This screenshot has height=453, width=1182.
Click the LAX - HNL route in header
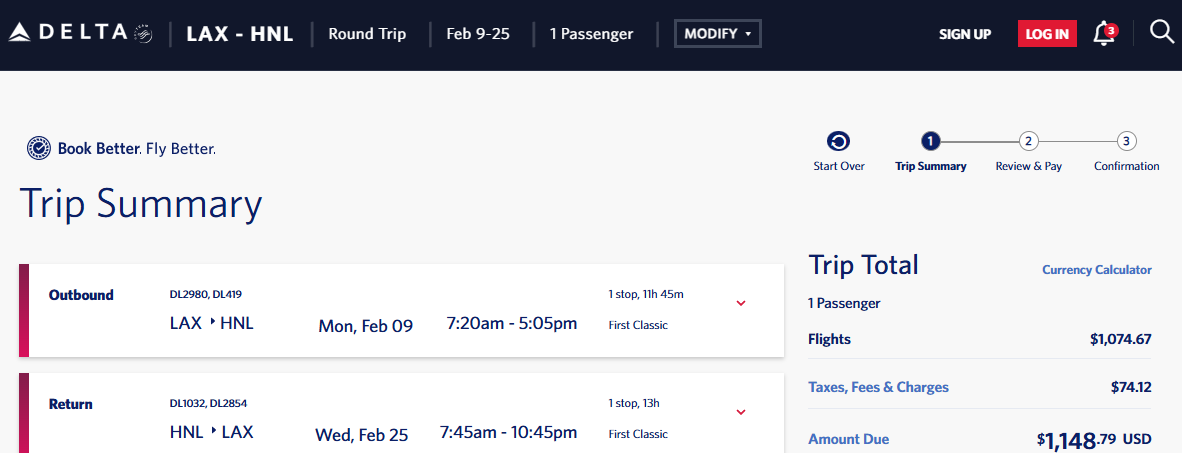[x=240, y=34]
